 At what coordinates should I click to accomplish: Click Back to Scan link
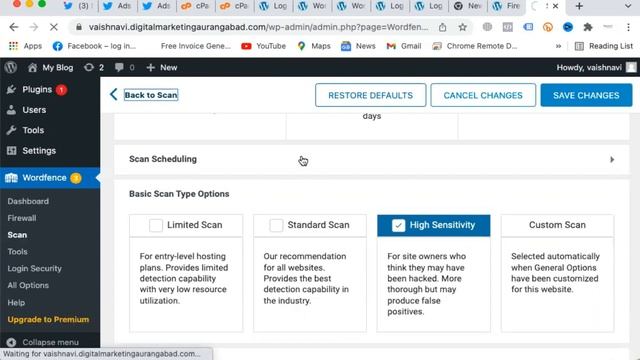click(x=151, y=95)
